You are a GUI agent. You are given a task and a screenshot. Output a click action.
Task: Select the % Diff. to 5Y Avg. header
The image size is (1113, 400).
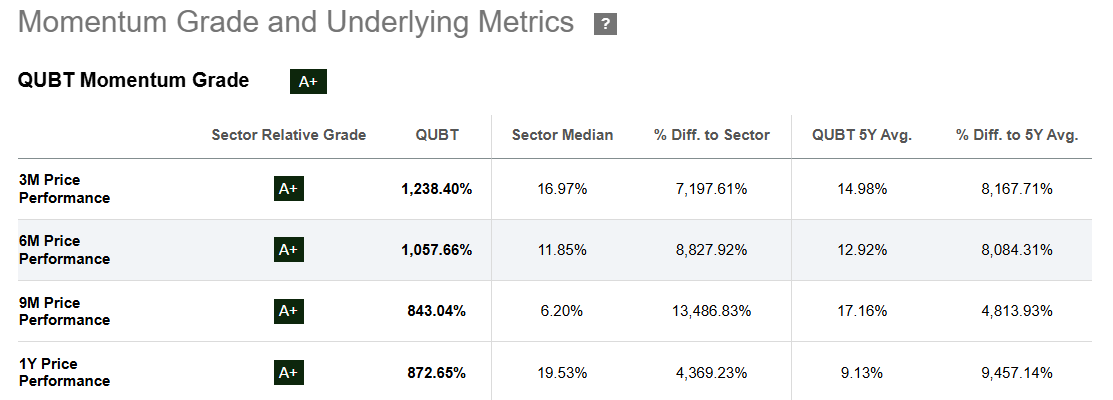click(1016, 135)
